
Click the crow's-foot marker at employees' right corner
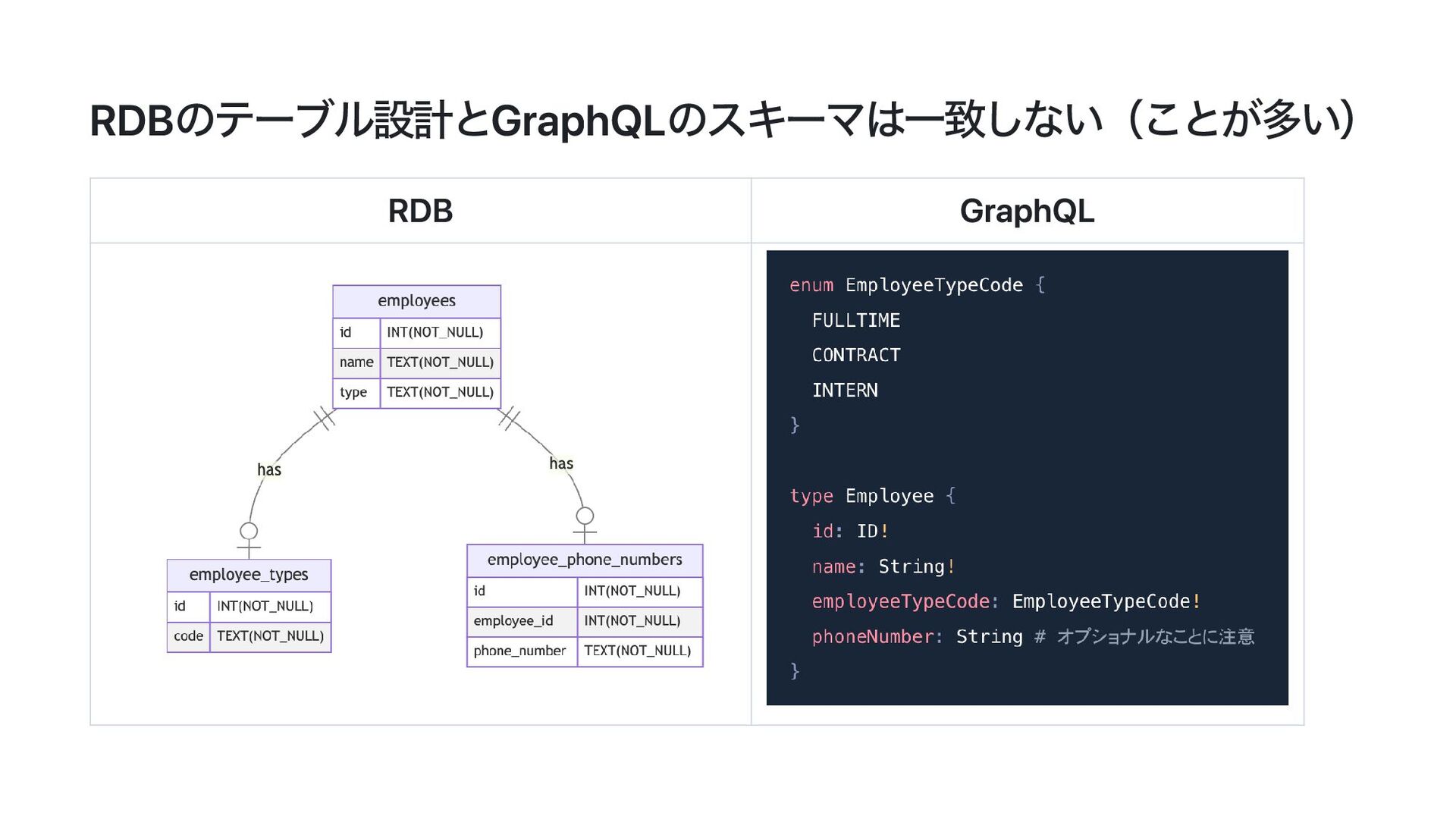[x=510, y=418]
